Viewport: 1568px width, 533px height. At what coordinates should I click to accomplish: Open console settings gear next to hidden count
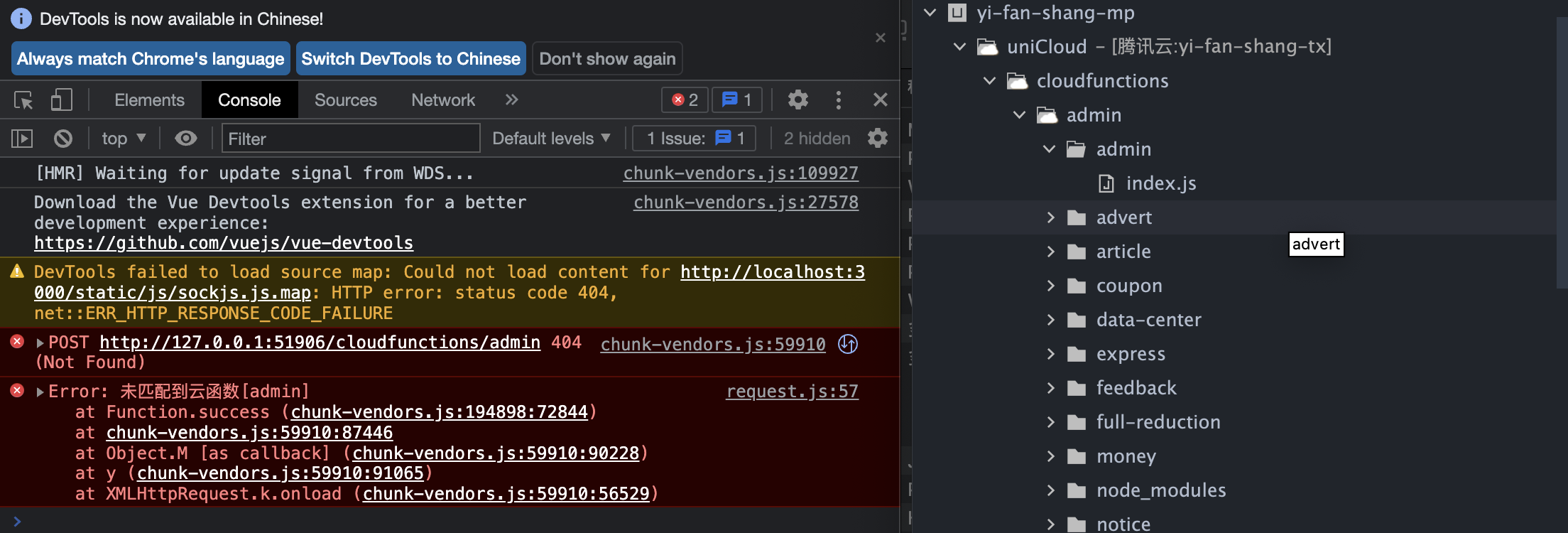[x=878, y=139]
